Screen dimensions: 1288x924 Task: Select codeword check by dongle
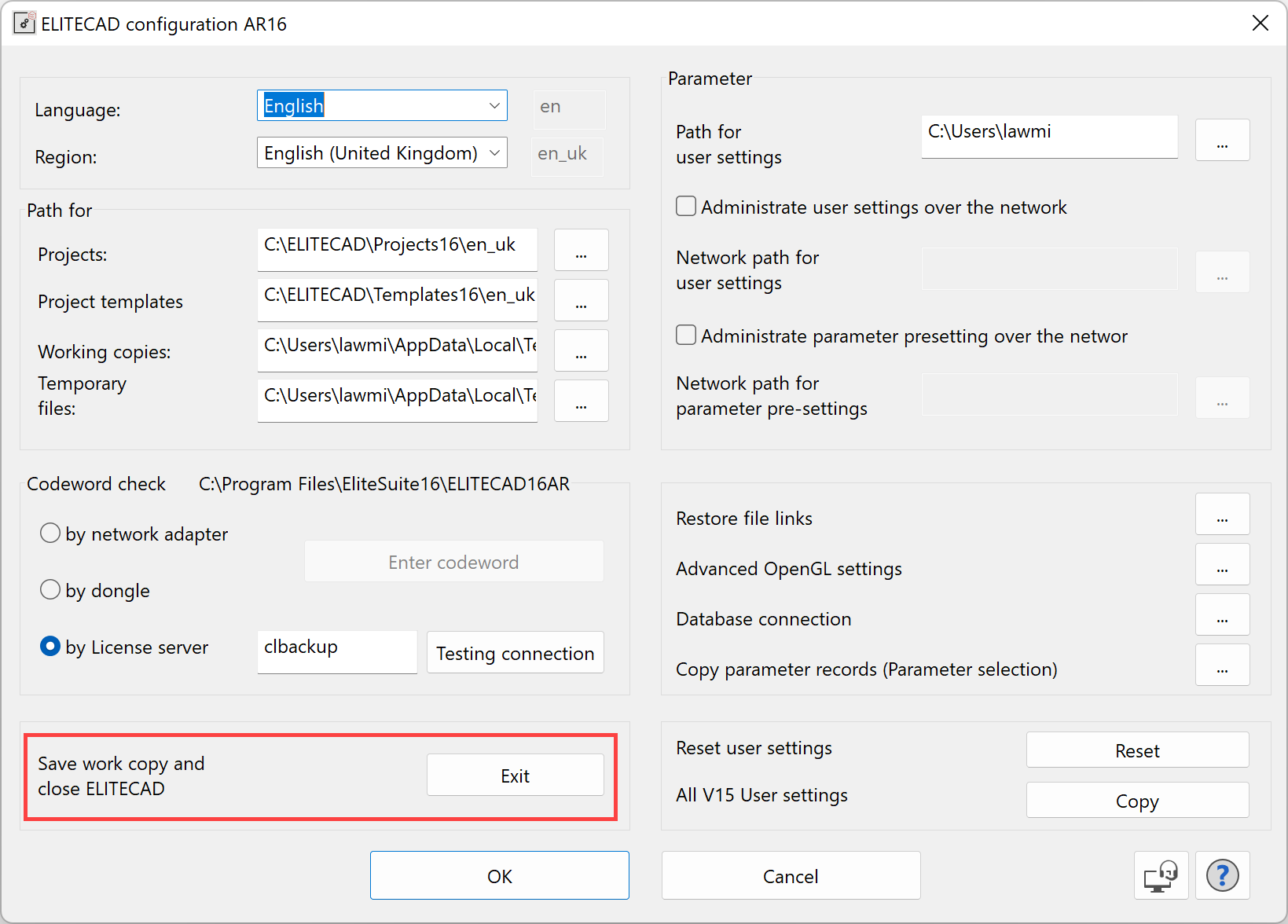coord(50,589)
